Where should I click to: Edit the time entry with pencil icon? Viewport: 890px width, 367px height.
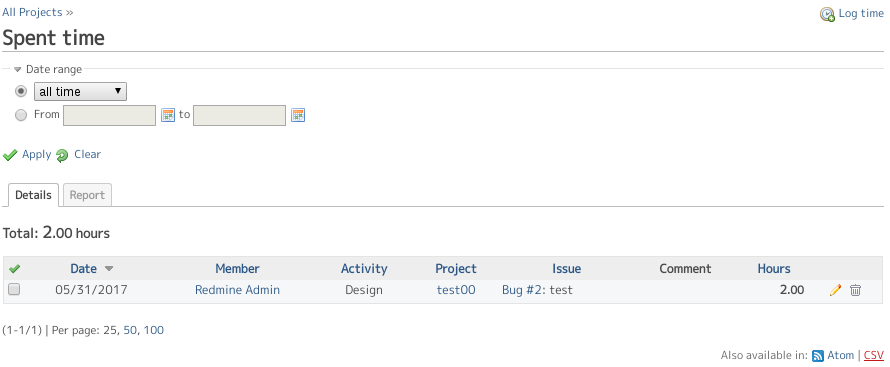point(835,290)
